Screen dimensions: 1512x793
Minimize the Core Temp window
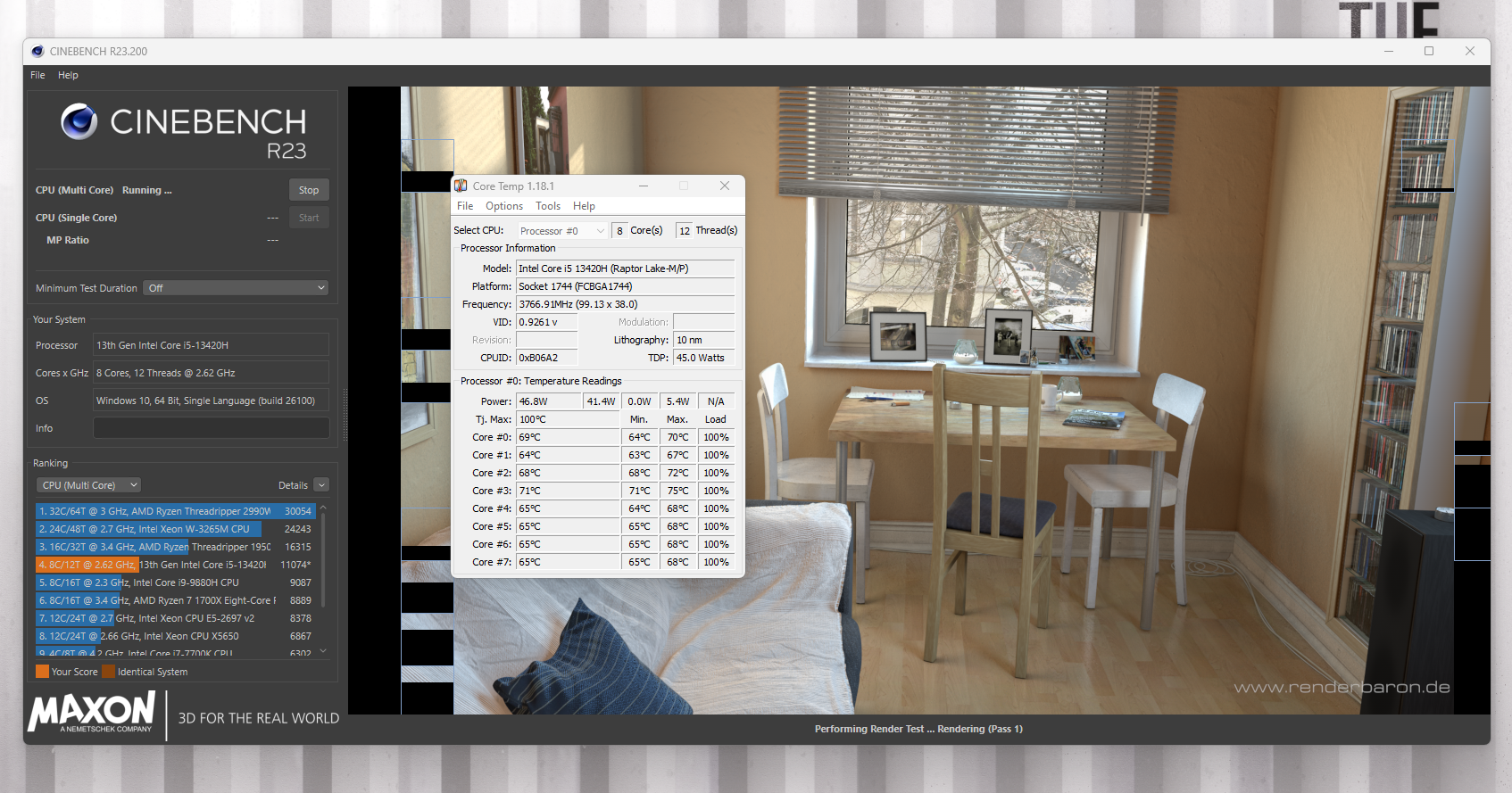(644, 186)
